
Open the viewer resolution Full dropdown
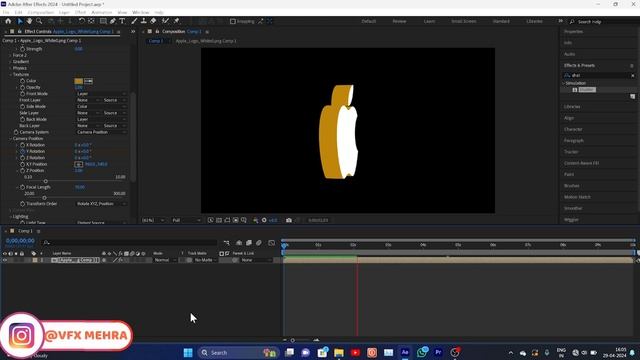tap(186, 220)
